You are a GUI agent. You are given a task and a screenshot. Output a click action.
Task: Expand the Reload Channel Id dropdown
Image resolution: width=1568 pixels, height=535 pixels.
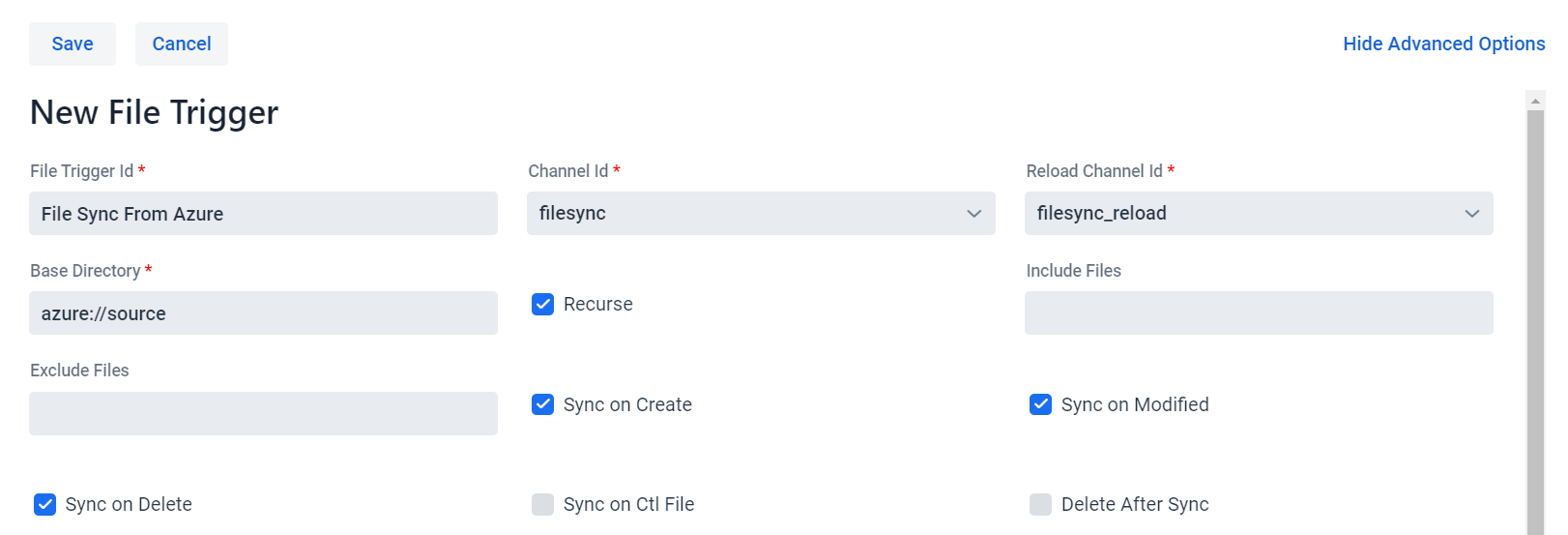click(1259, 213)
